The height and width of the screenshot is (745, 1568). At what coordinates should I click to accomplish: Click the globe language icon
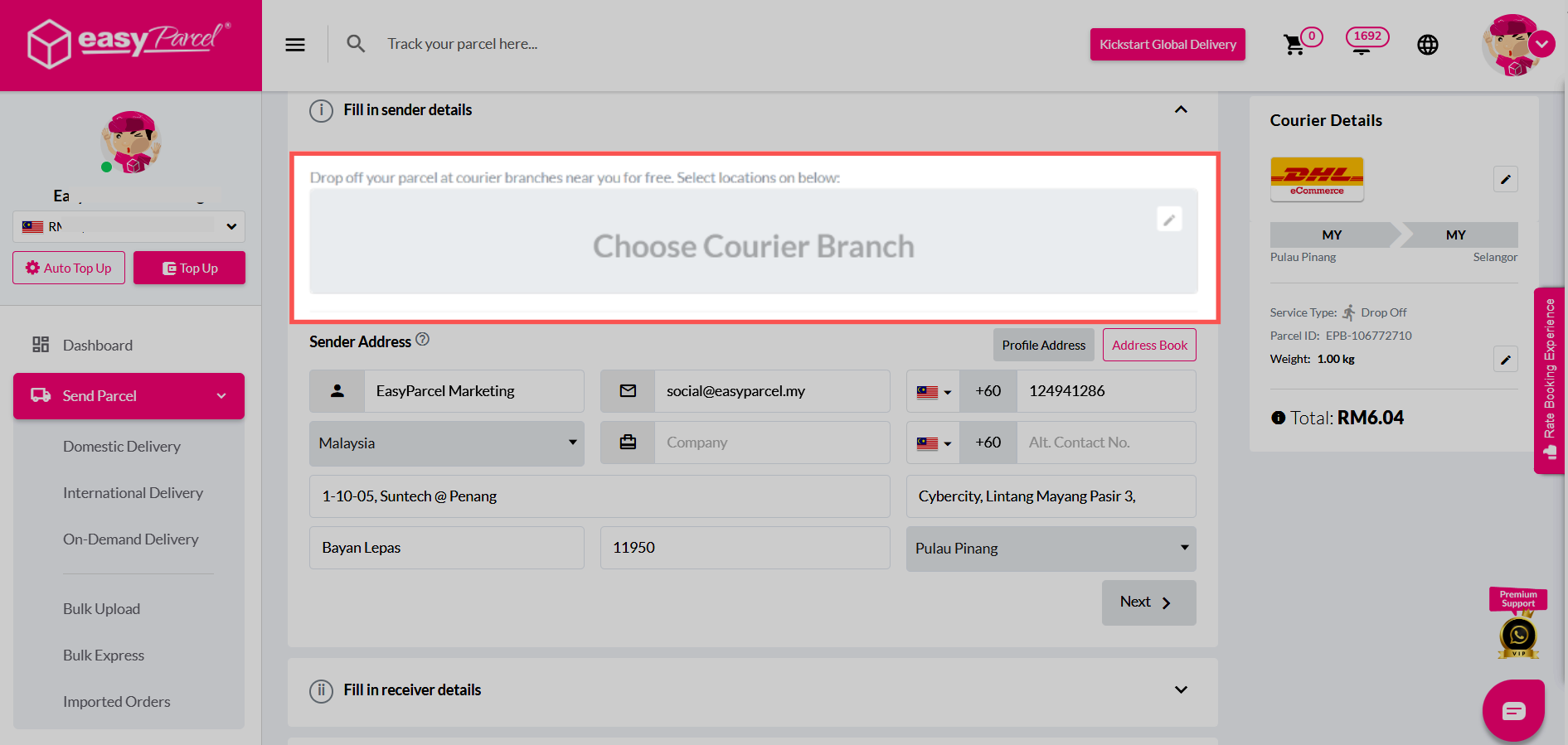pyautogui.click(x=1428, y=45)
